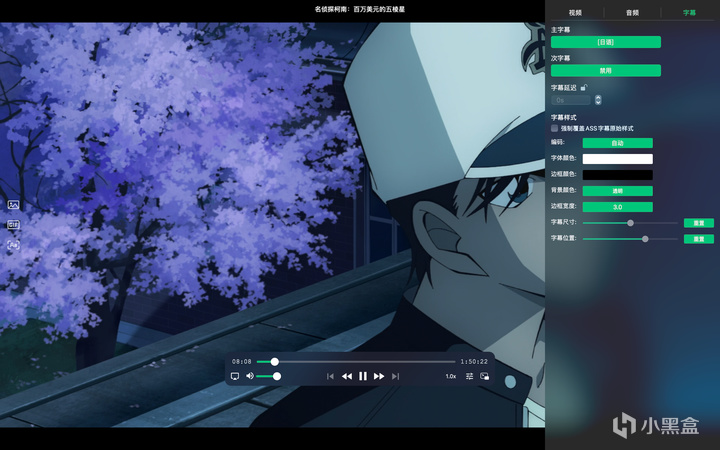Rewind the video
Image resolution: width=720 pixels, height=450 pixels.
(347, 377)
